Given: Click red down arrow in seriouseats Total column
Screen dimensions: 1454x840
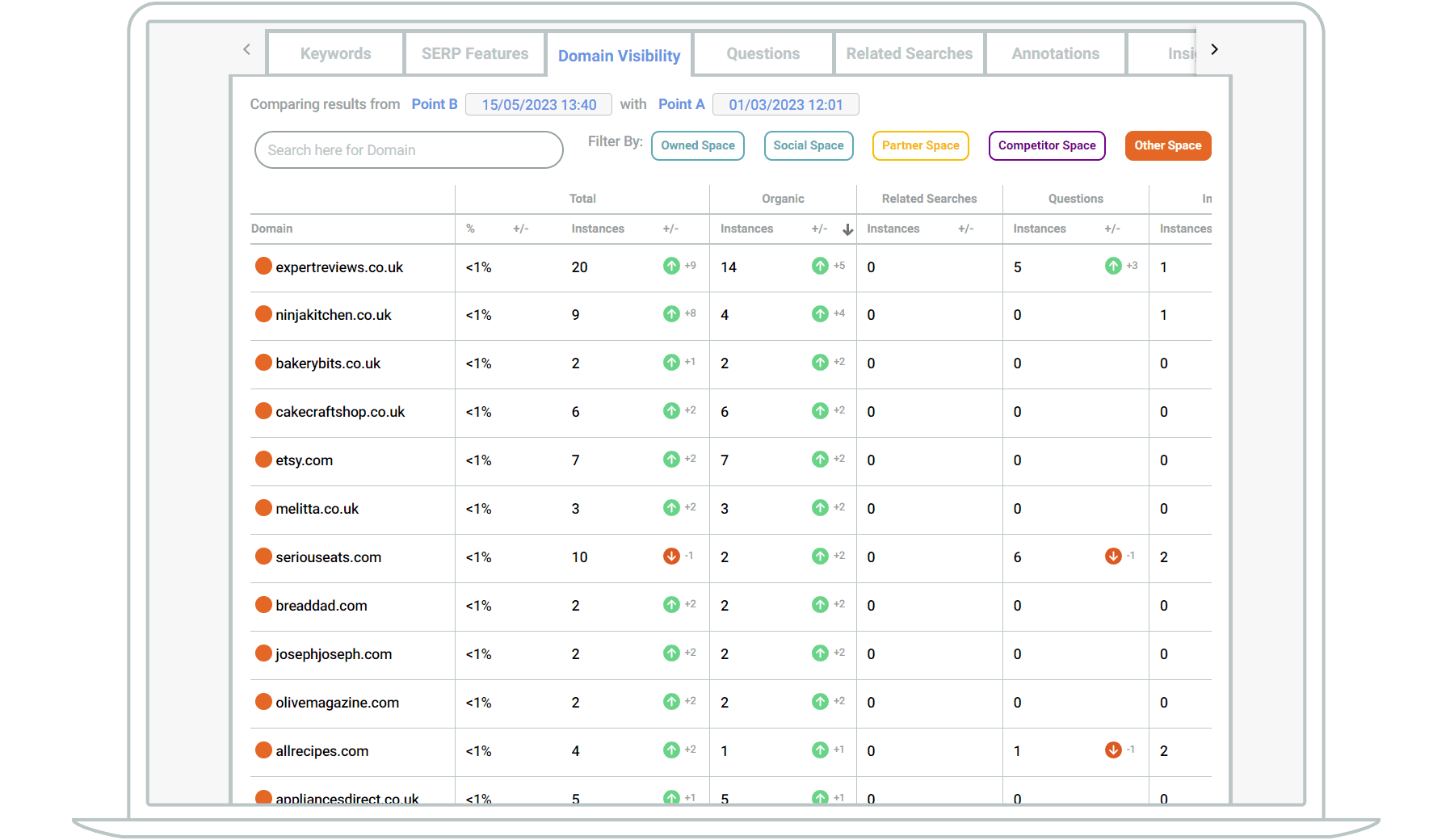Looking at the screenshot, I should pyautogui.click(x=671, y=556).
